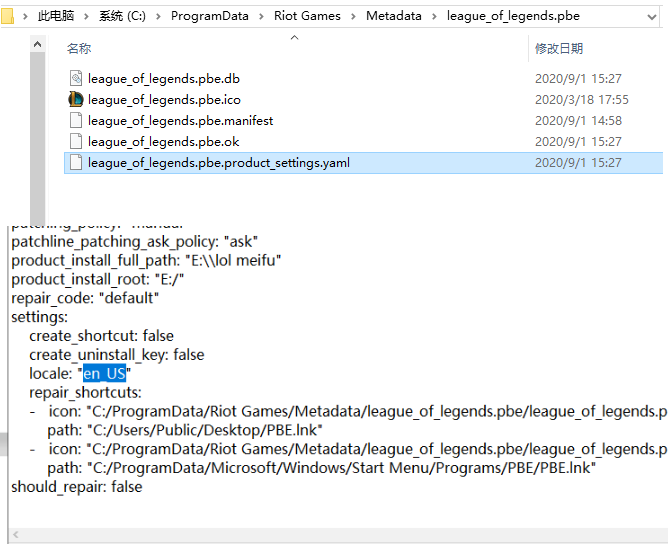
Task: Click the product_install_full_path line
Action: tap(146, 260)
